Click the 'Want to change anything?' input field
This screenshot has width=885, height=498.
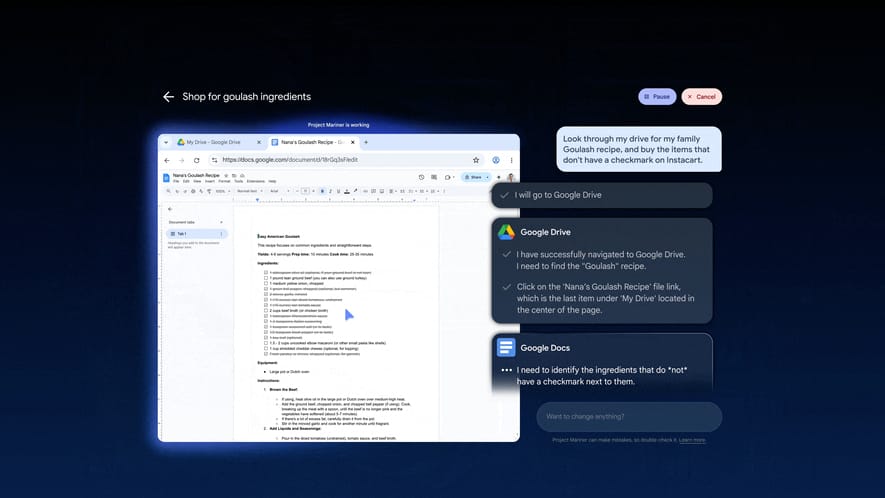629,417
